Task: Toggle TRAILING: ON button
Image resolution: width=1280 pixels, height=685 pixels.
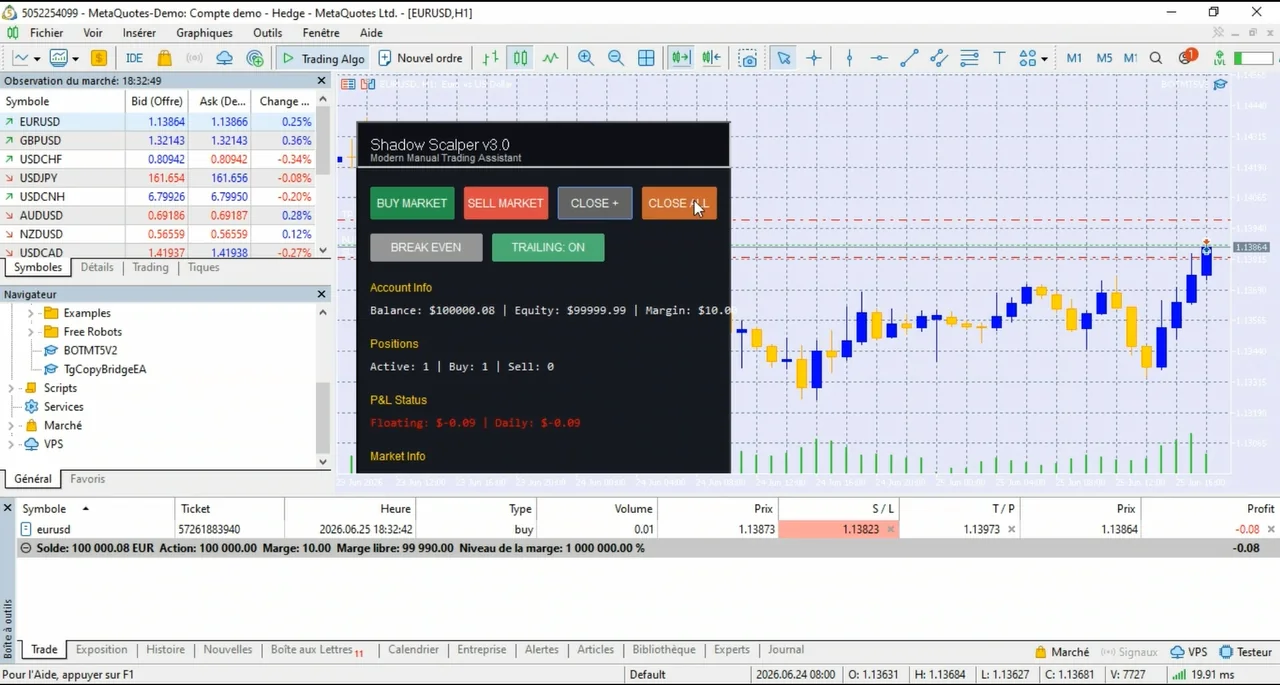Action: pos(548,247)
